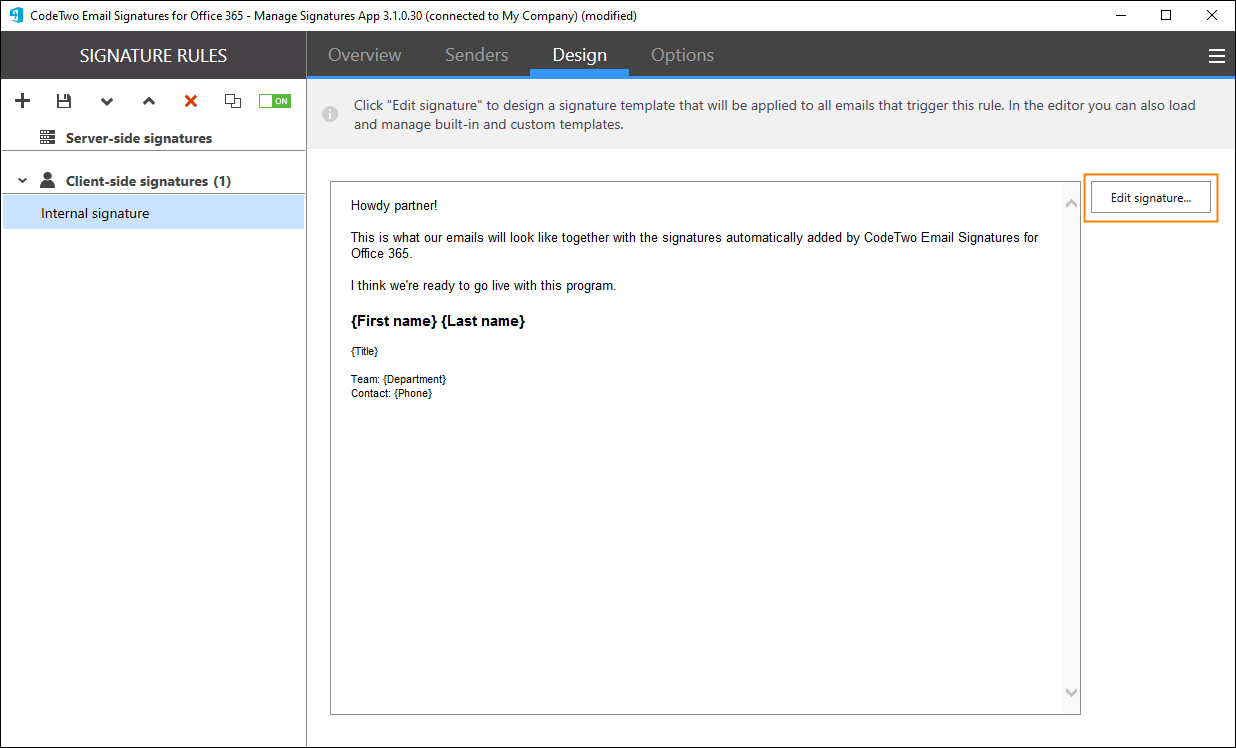Image resolution: width=1236 pixels, height=748 pixels.
Task: Move the rule up with the up-chevron icon
Action: [149, 101]
